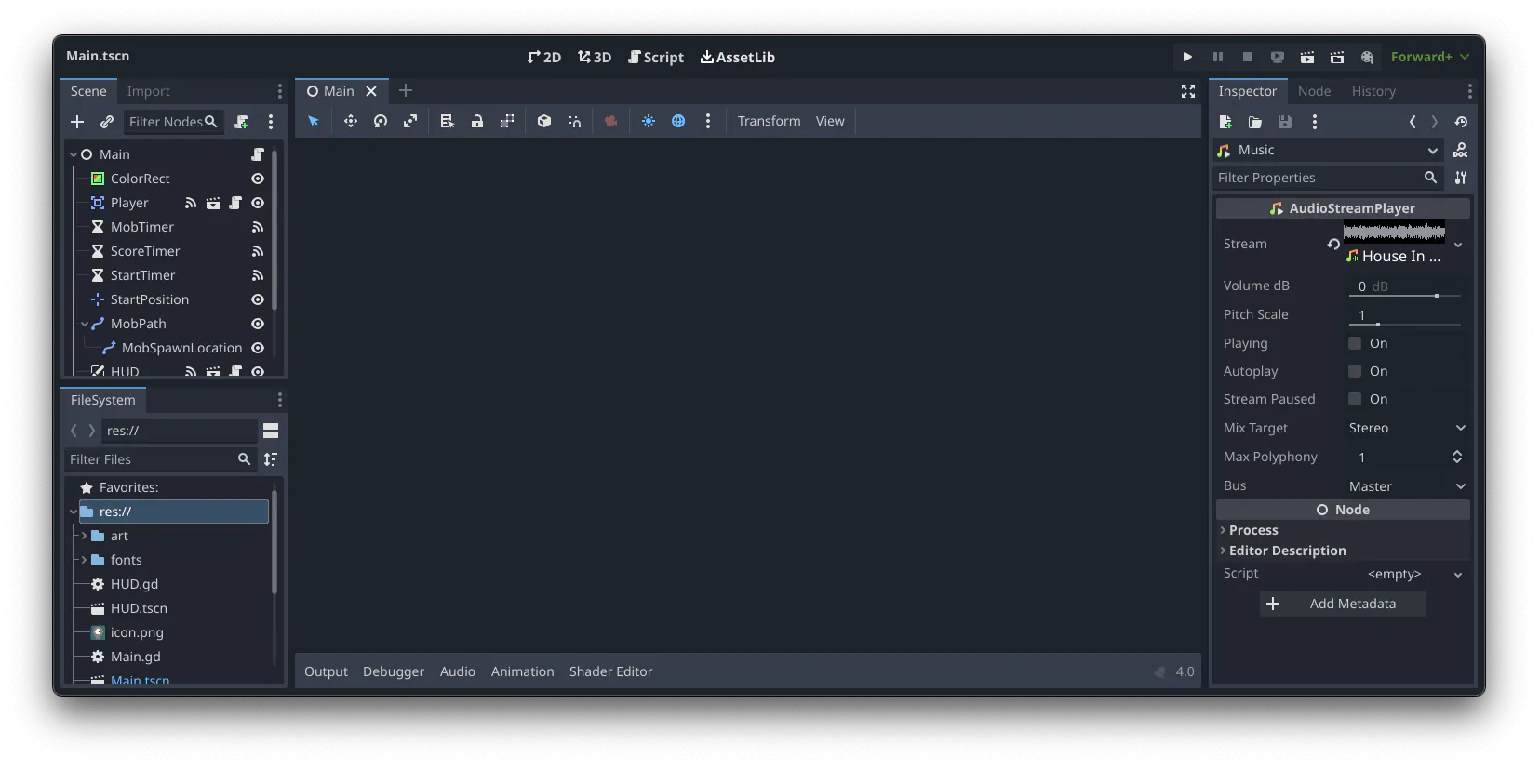
Task: Click the Add Metadata button
Action: (x=1343, y=604)
